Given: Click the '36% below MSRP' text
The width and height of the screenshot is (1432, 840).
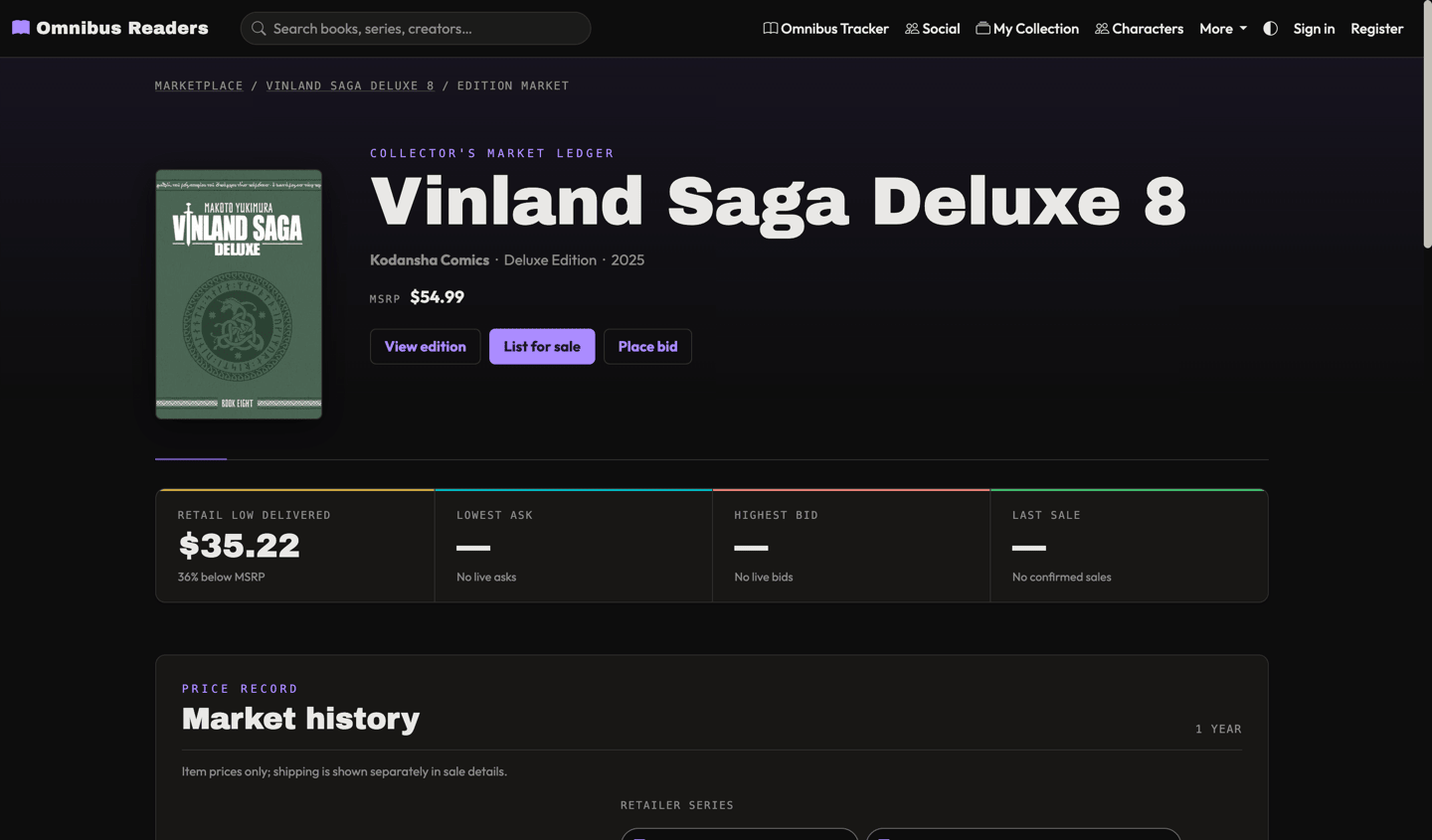Looking at the screenshot, I should (221, 577).
